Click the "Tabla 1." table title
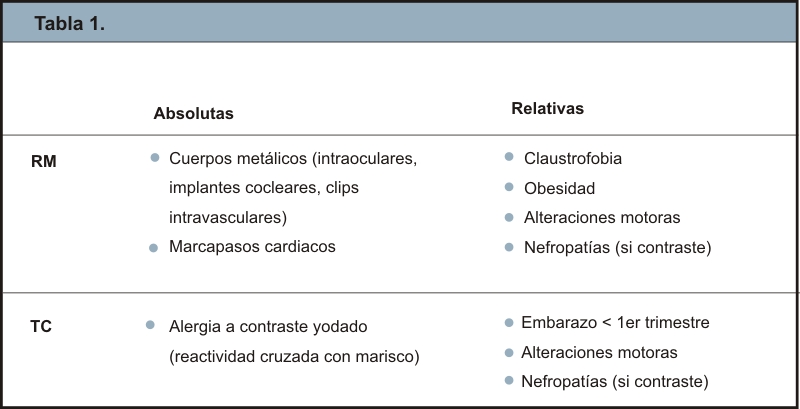 point(70,25)
